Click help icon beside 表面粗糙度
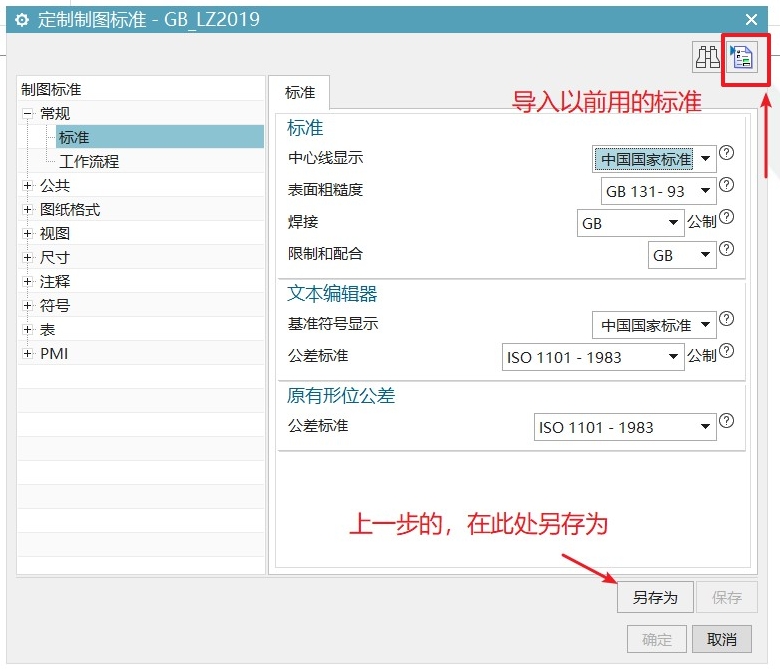 [x=727, y=185]
